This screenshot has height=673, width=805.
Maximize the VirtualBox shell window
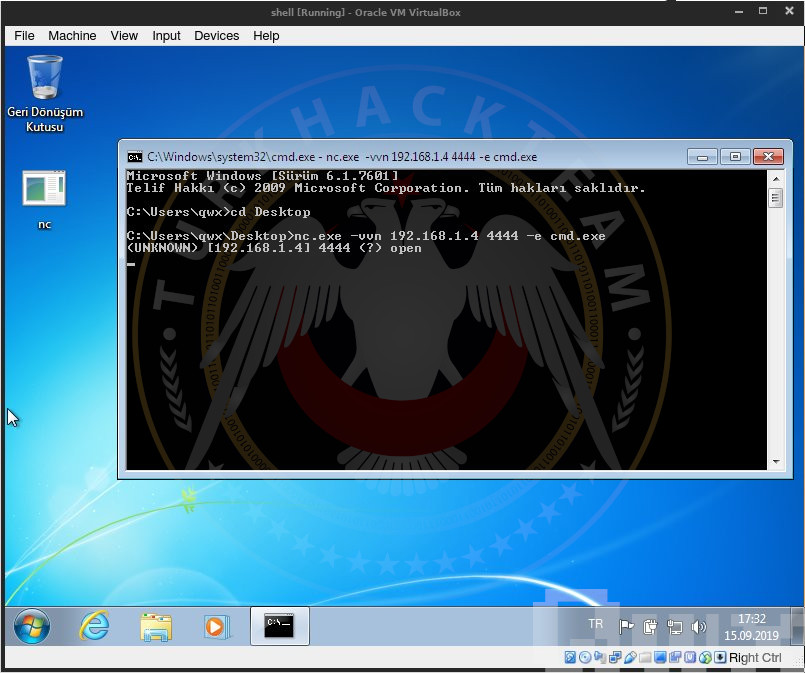click(763, 11)
